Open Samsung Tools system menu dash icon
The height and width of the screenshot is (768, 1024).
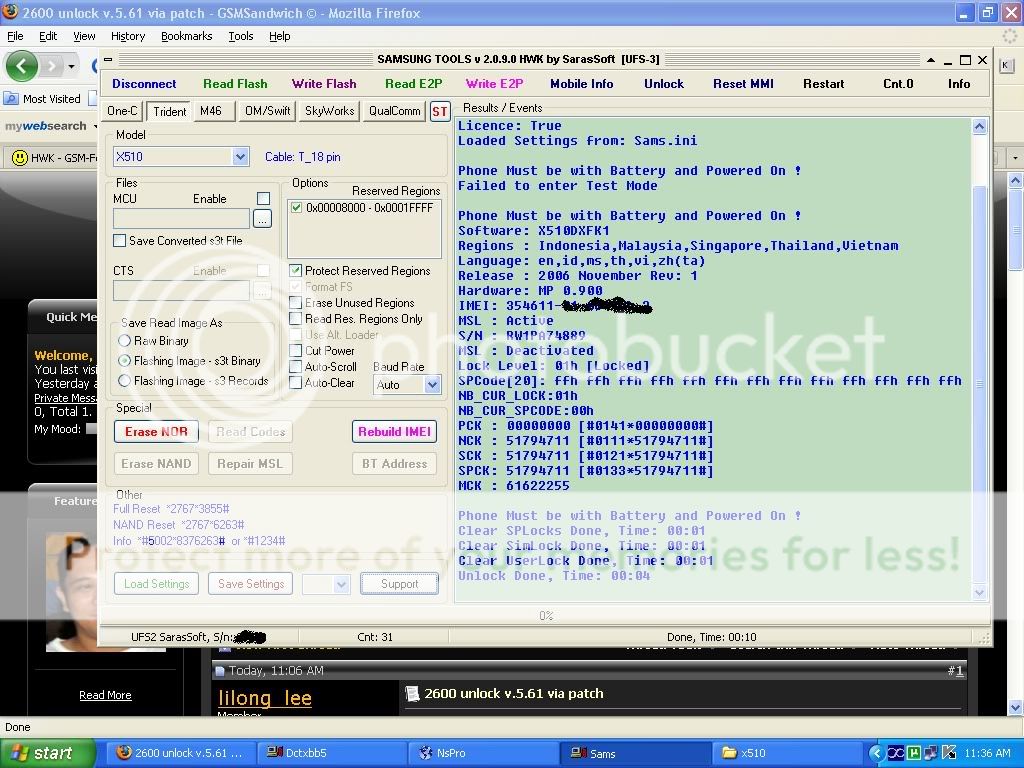click(x=108, y=59)
